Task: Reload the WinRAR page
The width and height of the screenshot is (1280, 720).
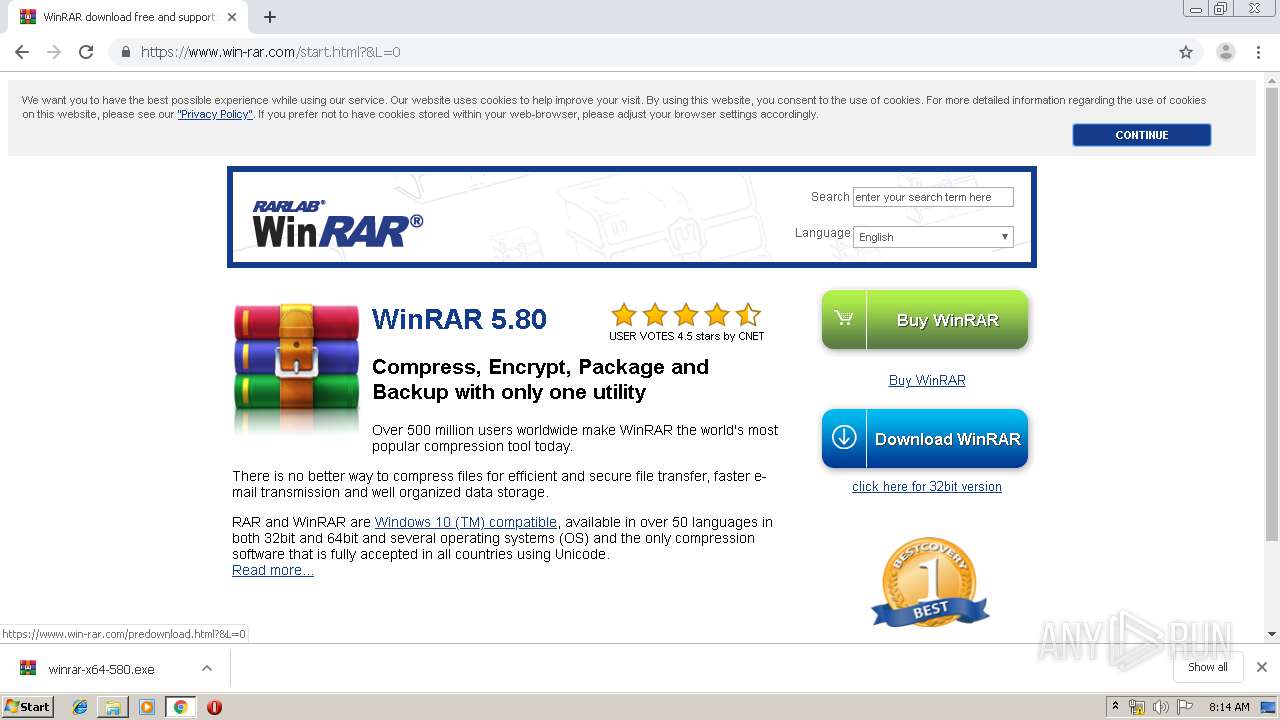Action: (86, 52)
